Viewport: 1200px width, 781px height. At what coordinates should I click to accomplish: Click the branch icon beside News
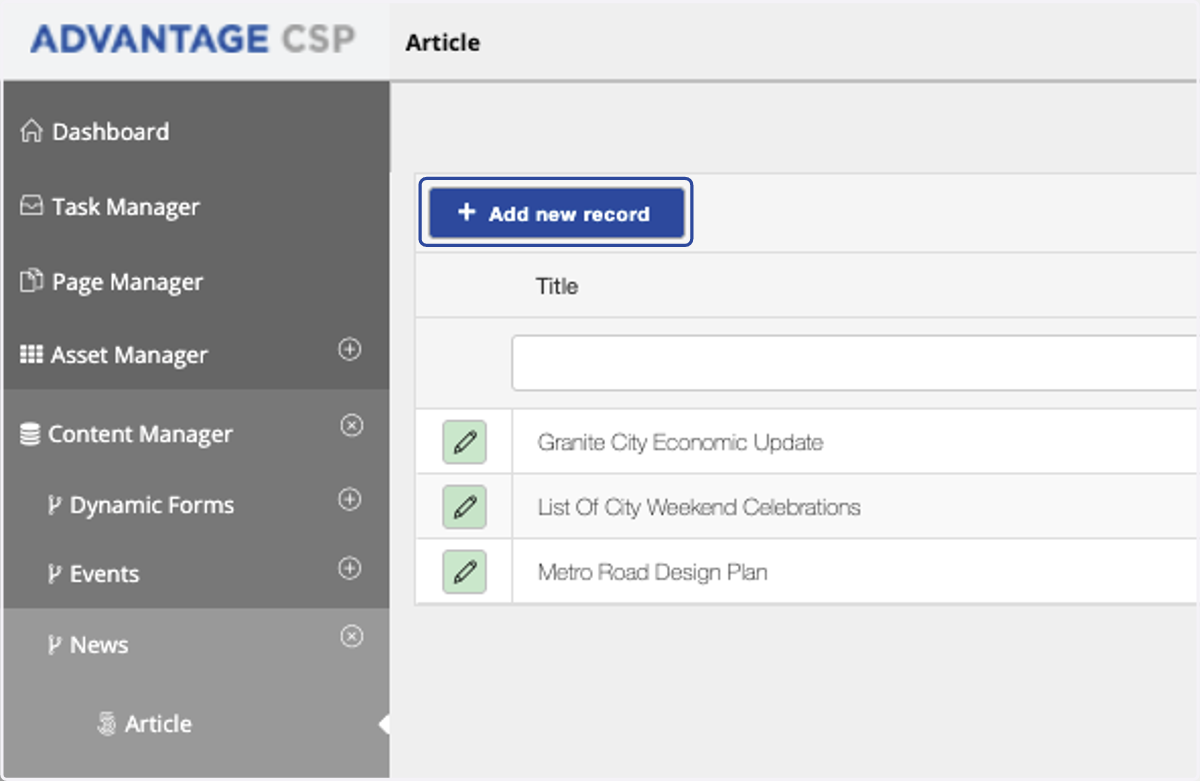tap(55, 646)
